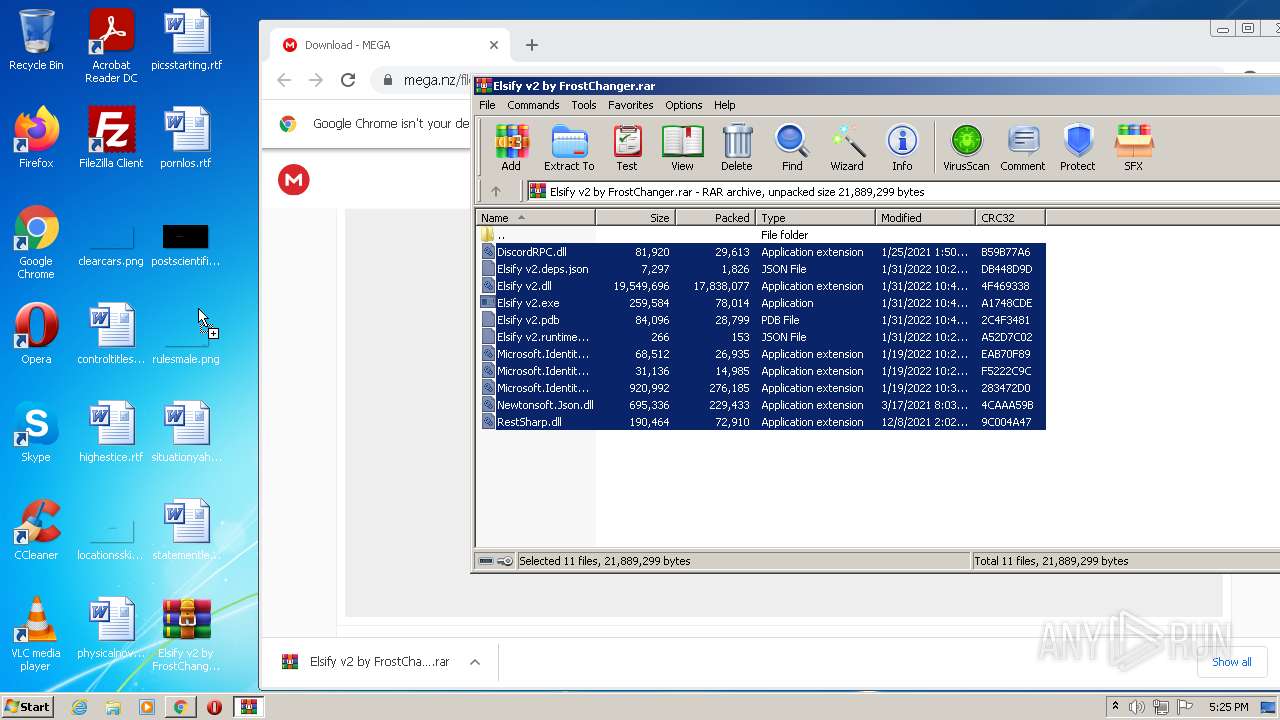Click the SFX toolbar icon
The image size is (1280, 720).
click(1134, 148)
